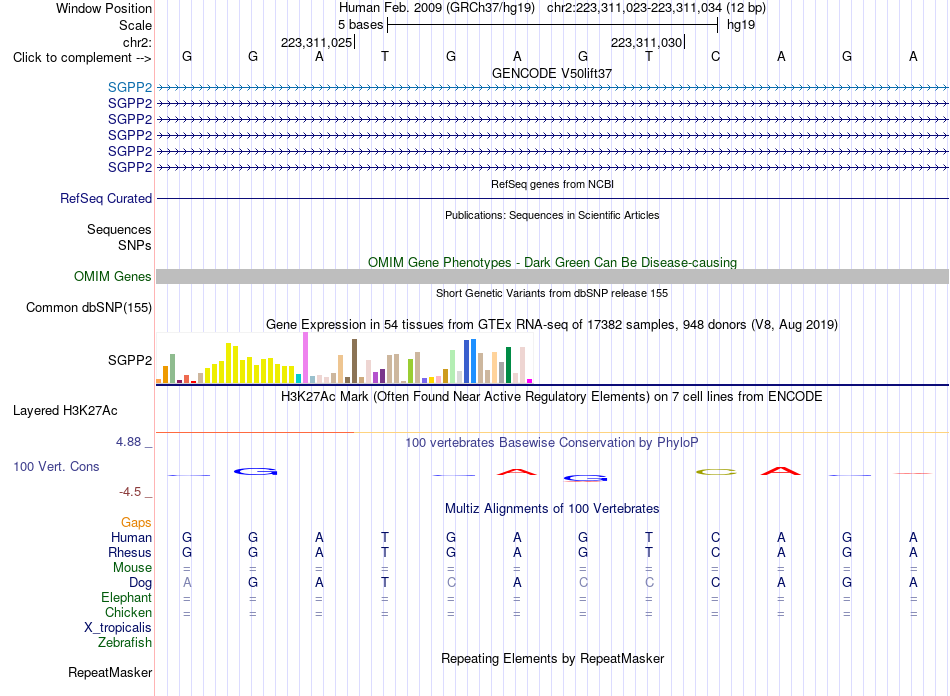Click the SGPP2 label beside GTEx bar chart
This screenshot has height=696, width=950.
(x=130, y=360)
